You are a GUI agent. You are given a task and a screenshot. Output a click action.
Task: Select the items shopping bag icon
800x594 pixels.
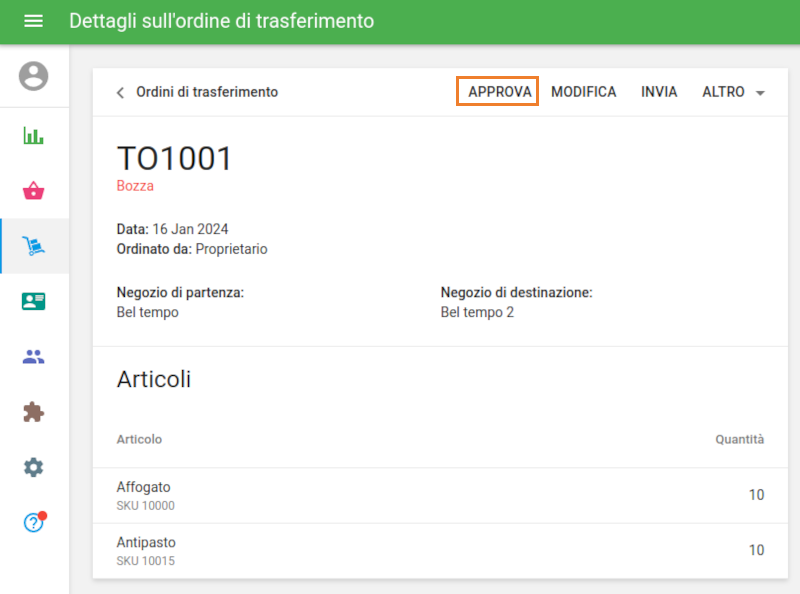click(33, 189)
